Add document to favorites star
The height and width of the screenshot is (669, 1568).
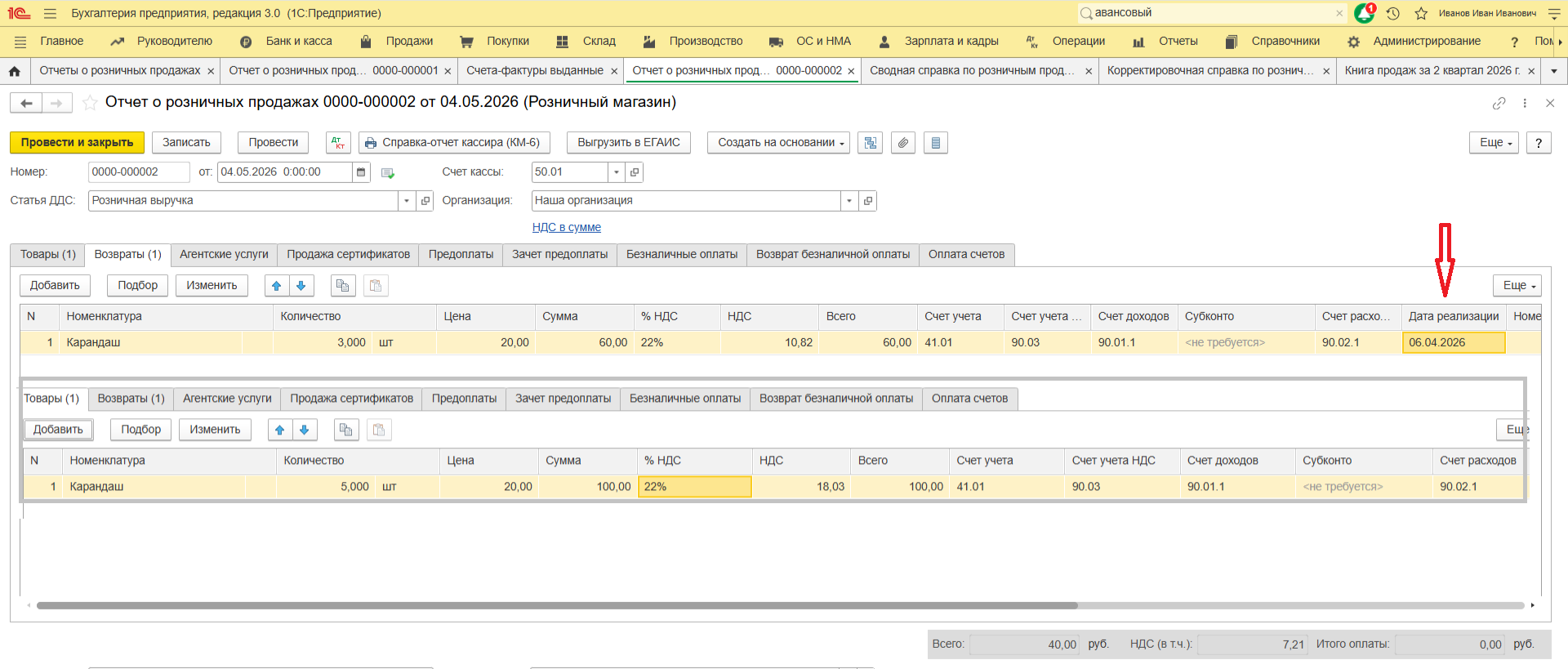[91, 103]
